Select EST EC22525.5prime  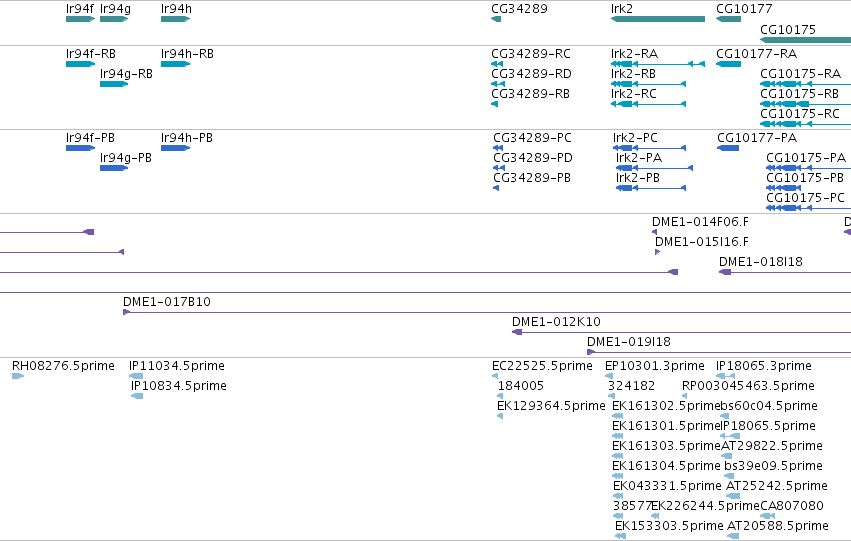[x=542, y=366]
